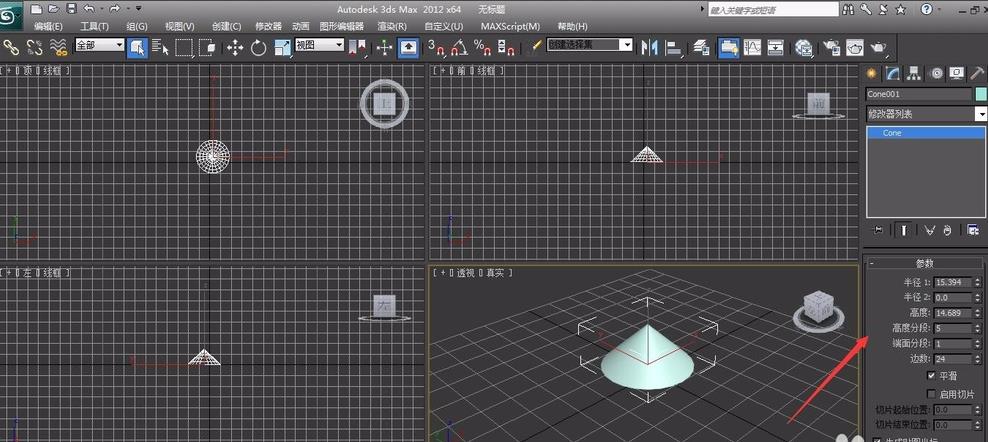Open the 3ds Max application menu logo

coord(11,15)
